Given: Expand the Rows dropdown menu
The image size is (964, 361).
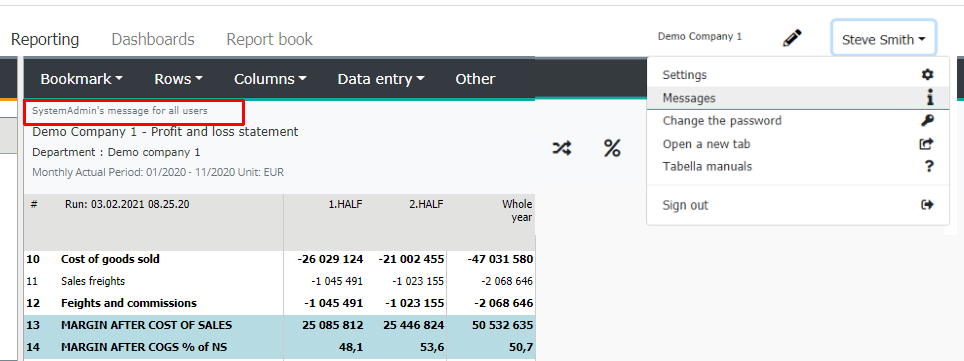Looking at the screenshot, I should (x=178, y=79).
